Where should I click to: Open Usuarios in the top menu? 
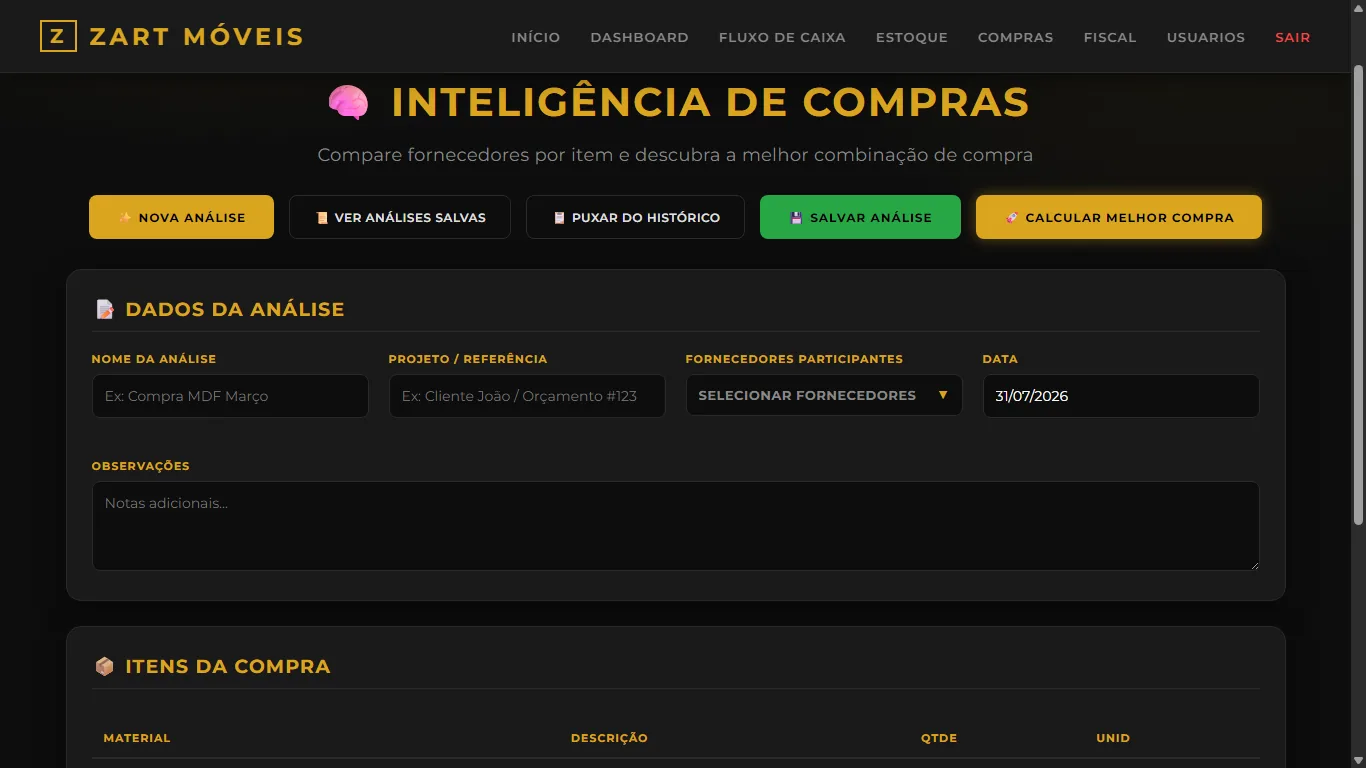pos(1206,37)
